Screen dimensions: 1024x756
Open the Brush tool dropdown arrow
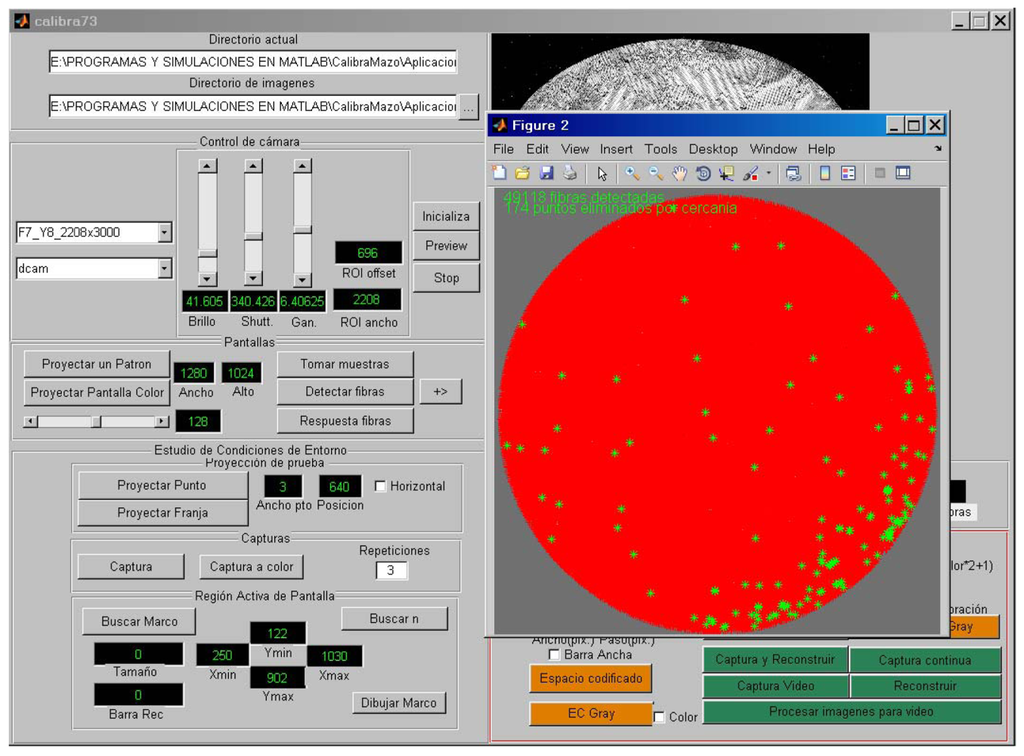tap(768, 173)
